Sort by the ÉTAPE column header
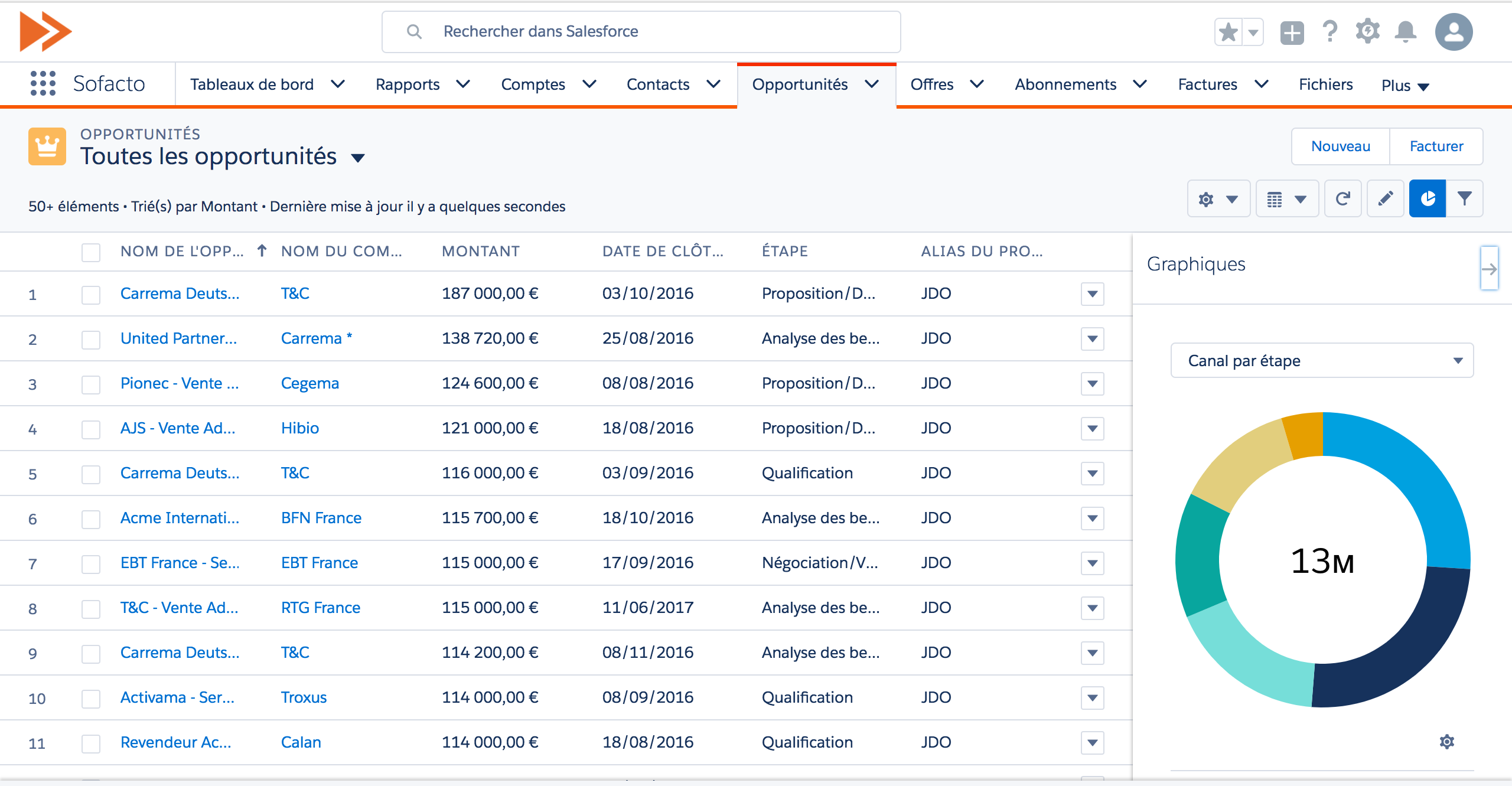The height and width of the screenshot is (786, 1512). point(784,252)
